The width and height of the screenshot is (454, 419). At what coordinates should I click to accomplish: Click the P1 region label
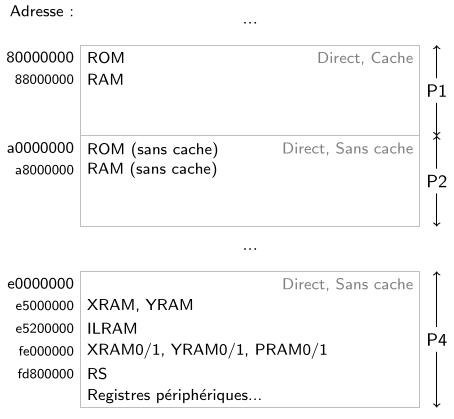click(437, 91)
